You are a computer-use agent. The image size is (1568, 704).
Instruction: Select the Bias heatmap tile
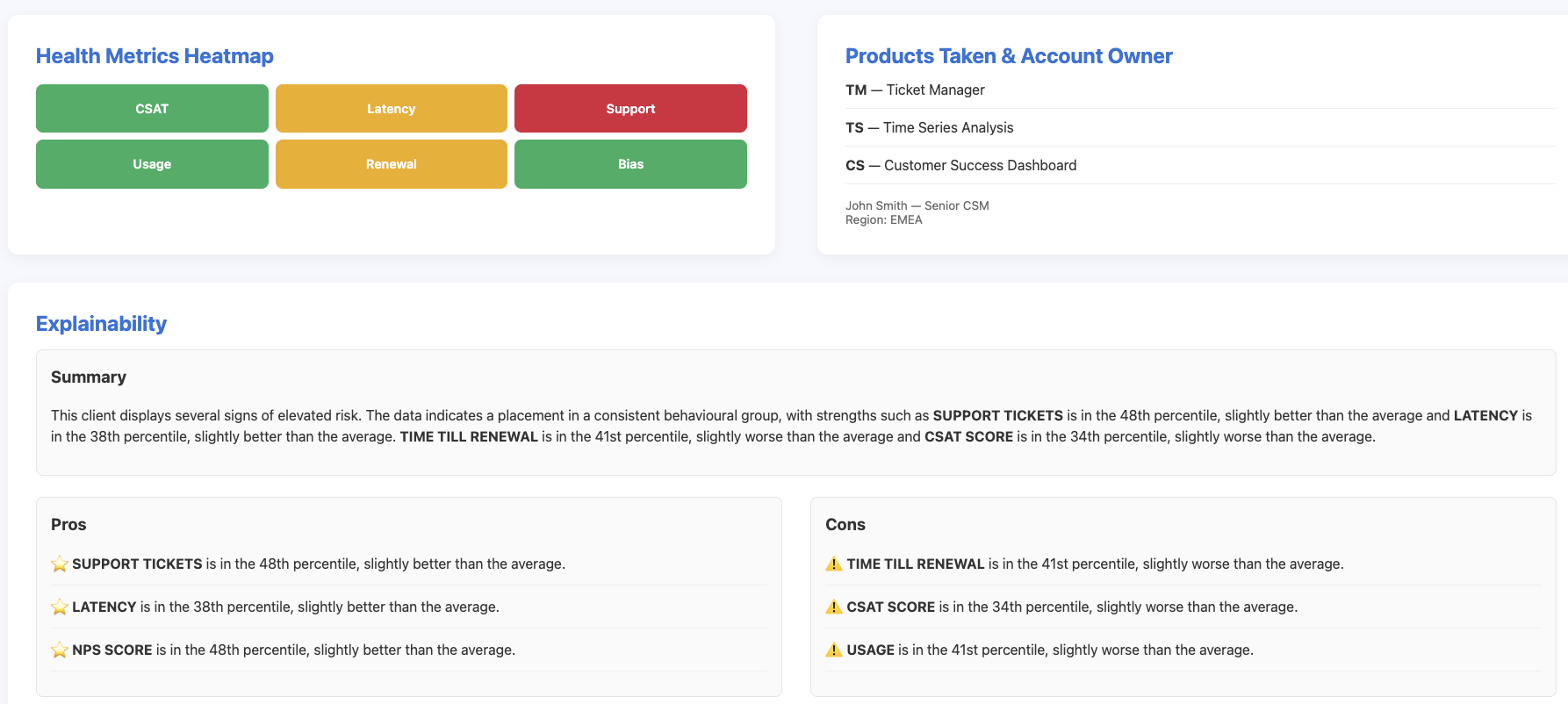click(630, 164)
